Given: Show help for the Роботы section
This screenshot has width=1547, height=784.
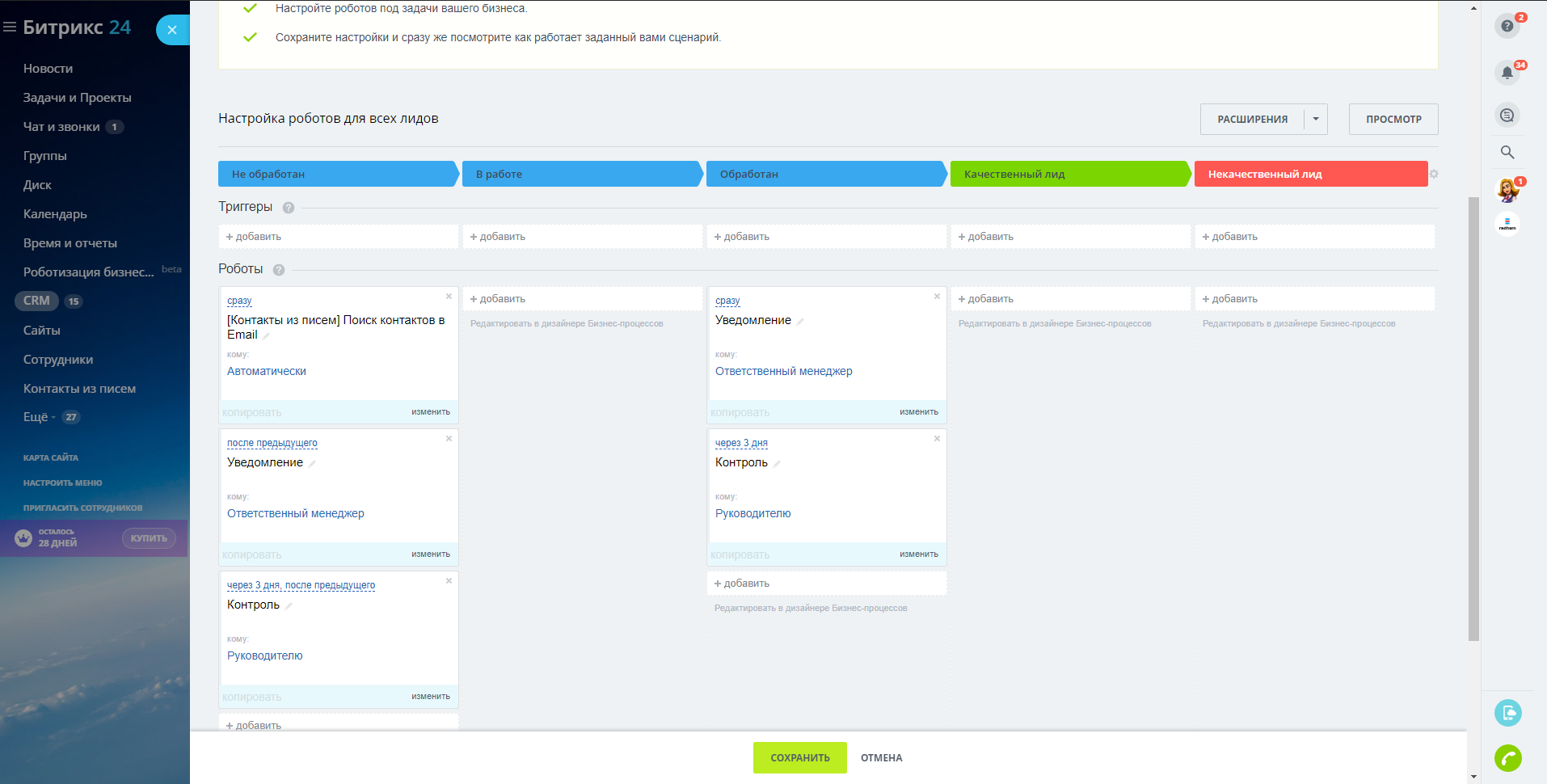Looking at the screenshot, I should point(279,270).
